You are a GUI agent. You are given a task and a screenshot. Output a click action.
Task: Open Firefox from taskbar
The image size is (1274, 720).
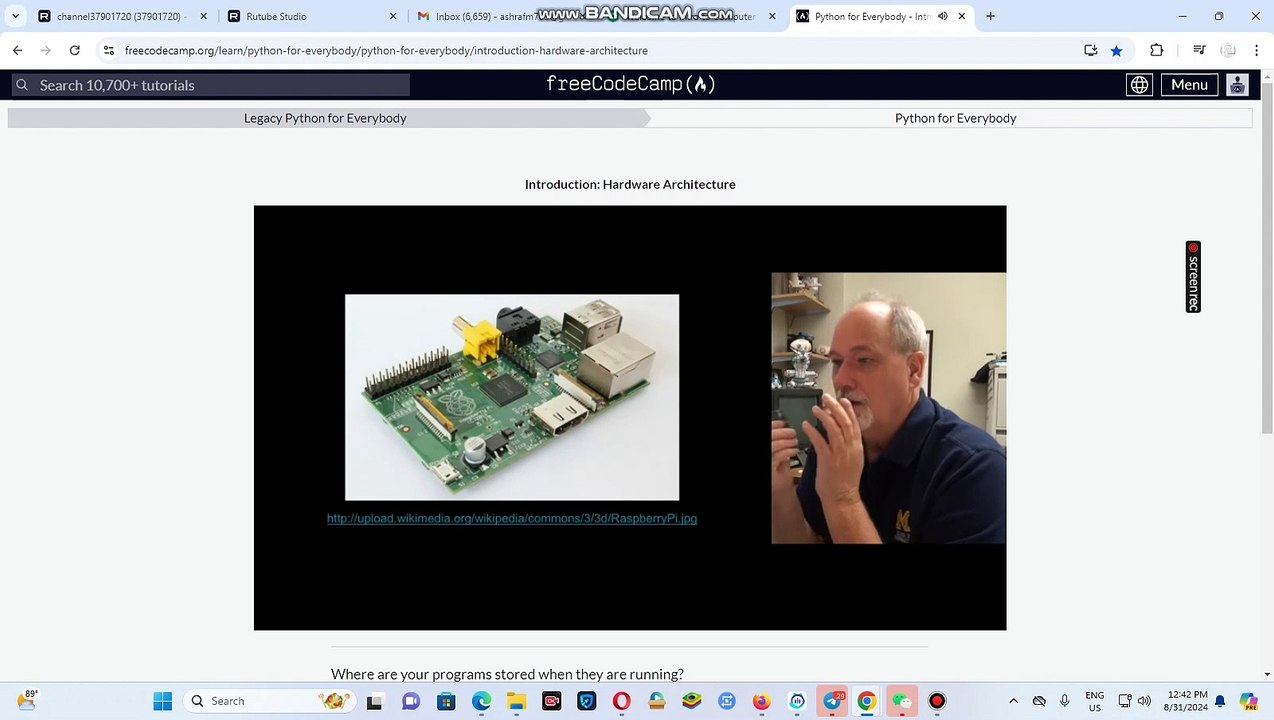coord(761,701)
